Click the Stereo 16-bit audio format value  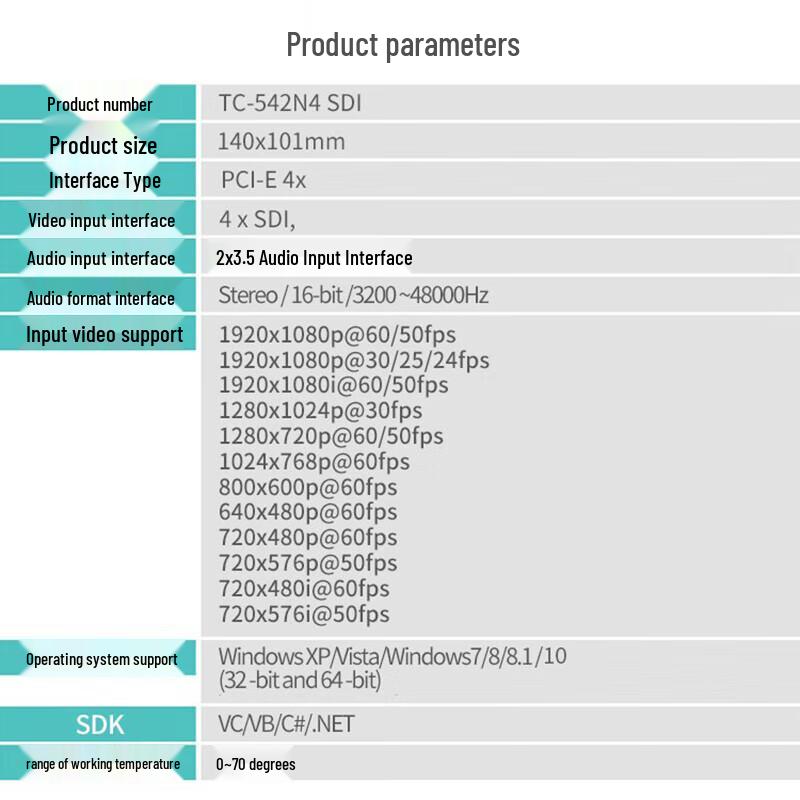(353, 295)
